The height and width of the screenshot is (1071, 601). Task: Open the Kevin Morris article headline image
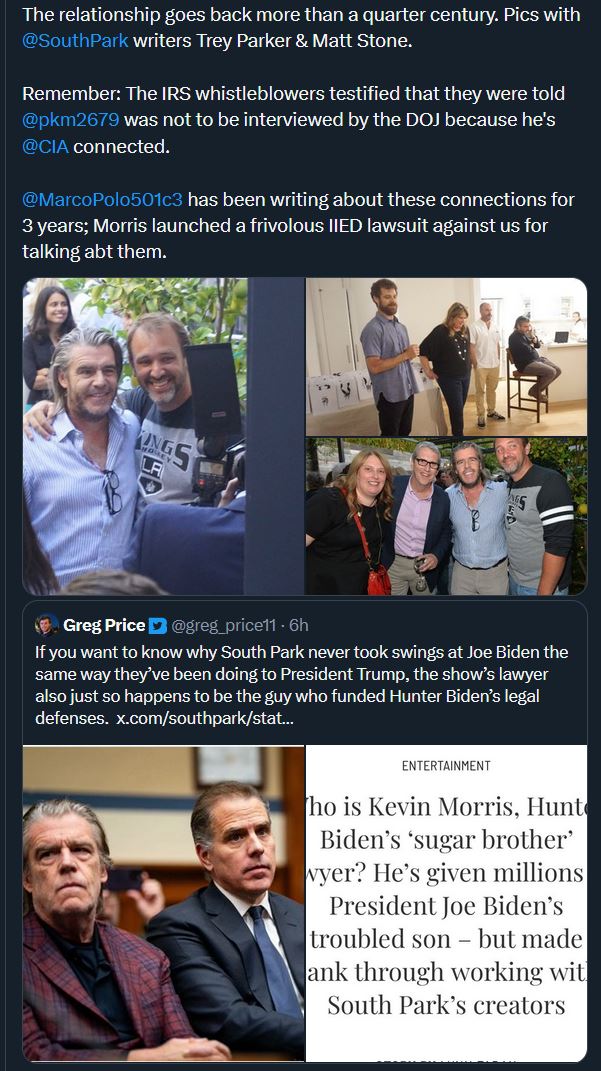click(x=446, y=902)
